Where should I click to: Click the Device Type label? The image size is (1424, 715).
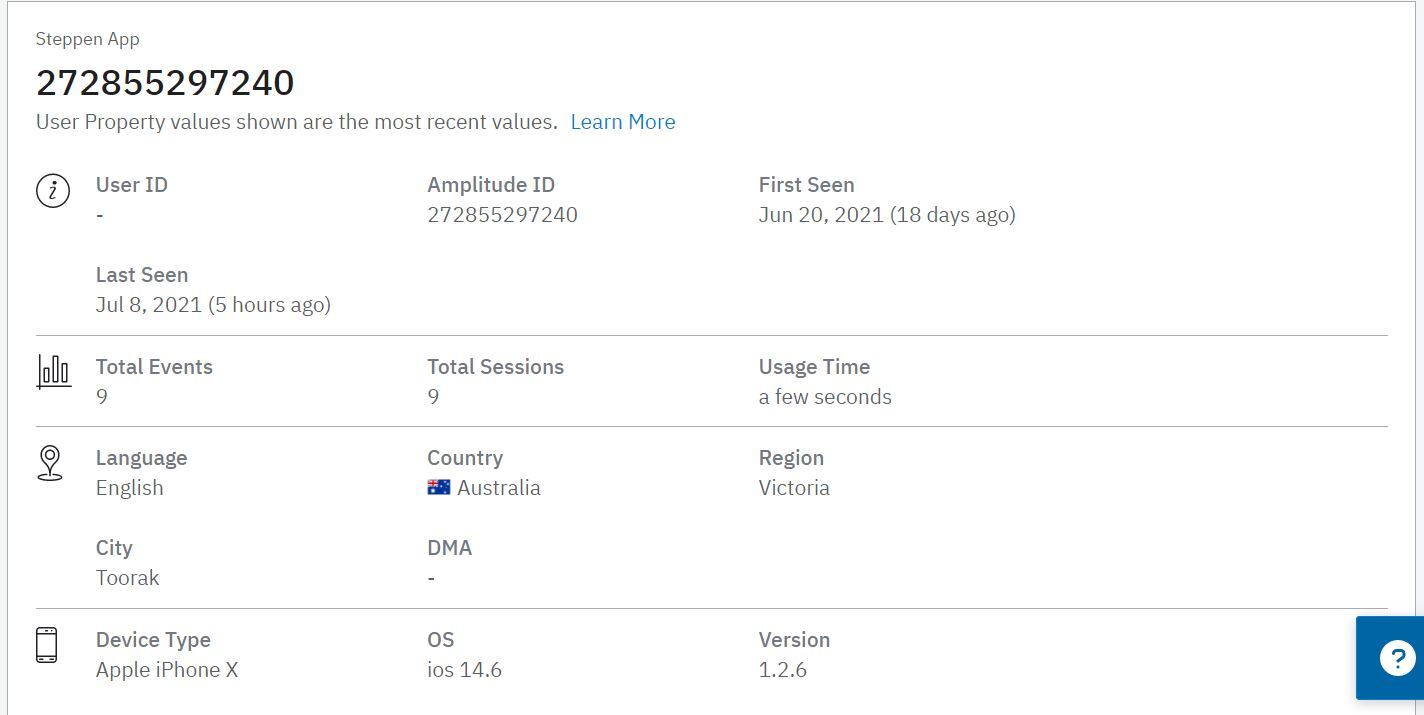point(153,640)
